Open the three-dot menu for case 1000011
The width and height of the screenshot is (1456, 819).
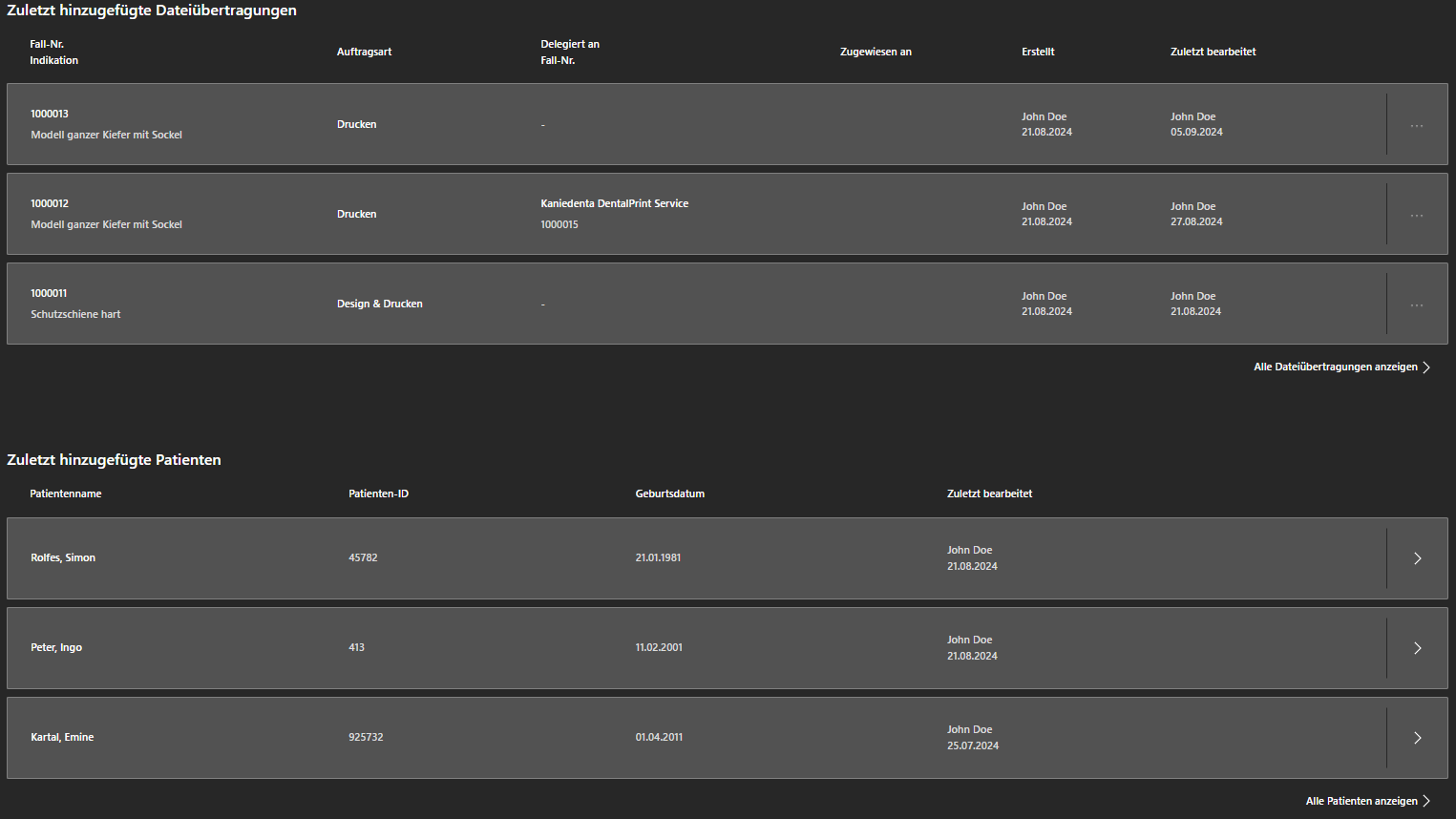1417,304
